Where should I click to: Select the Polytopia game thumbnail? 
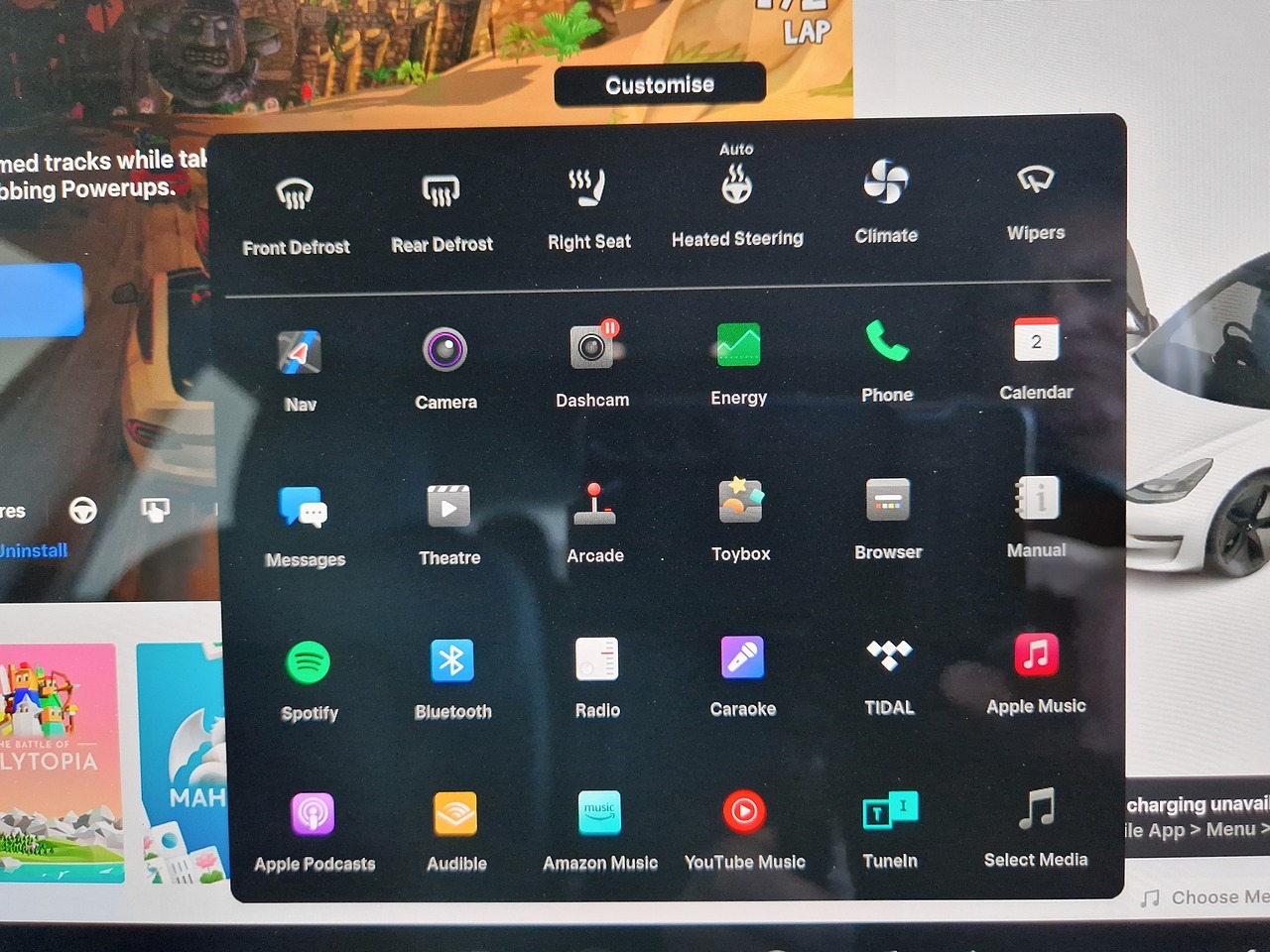click(62, 762)
